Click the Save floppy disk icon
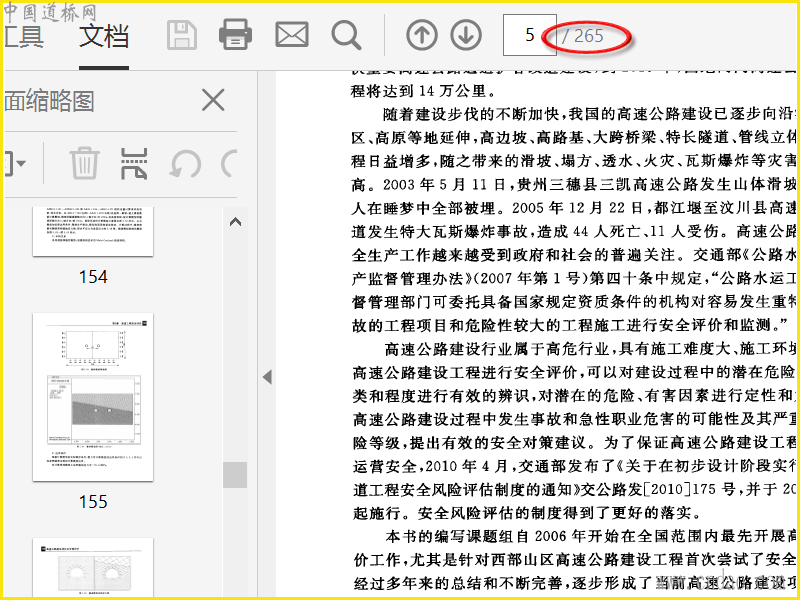Screen dimensions: 800x600 182,35
